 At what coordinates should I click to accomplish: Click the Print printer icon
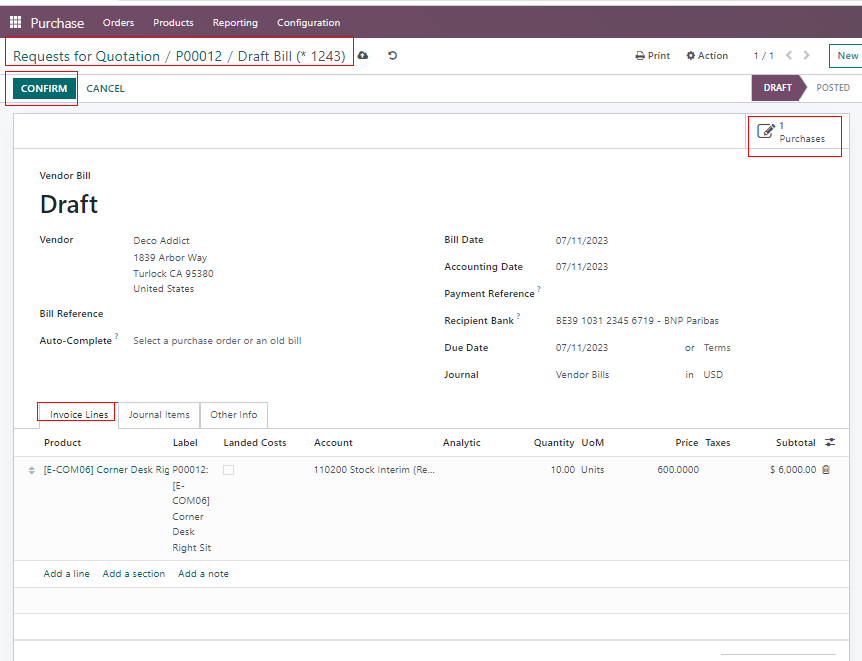point(640,56)
